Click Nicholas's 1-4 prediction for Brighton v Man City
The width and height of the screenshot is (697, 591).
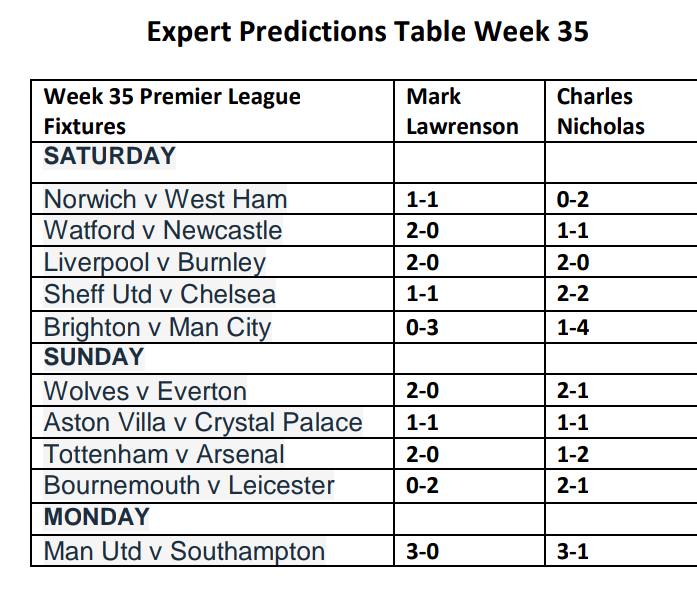[x=573, y=328]
